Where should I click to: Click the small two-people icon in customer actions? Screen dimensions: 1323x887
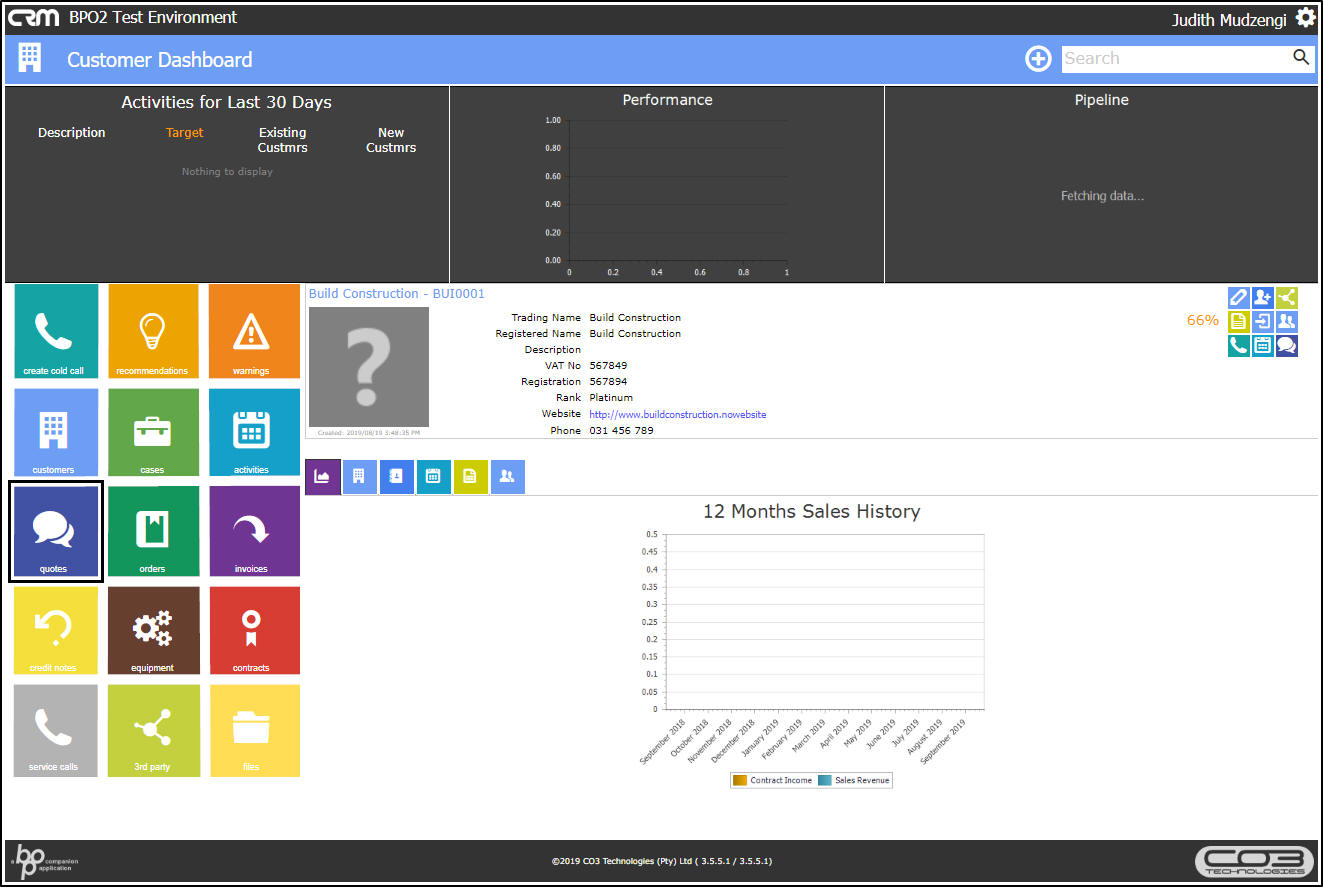(x=1287, y=321)
